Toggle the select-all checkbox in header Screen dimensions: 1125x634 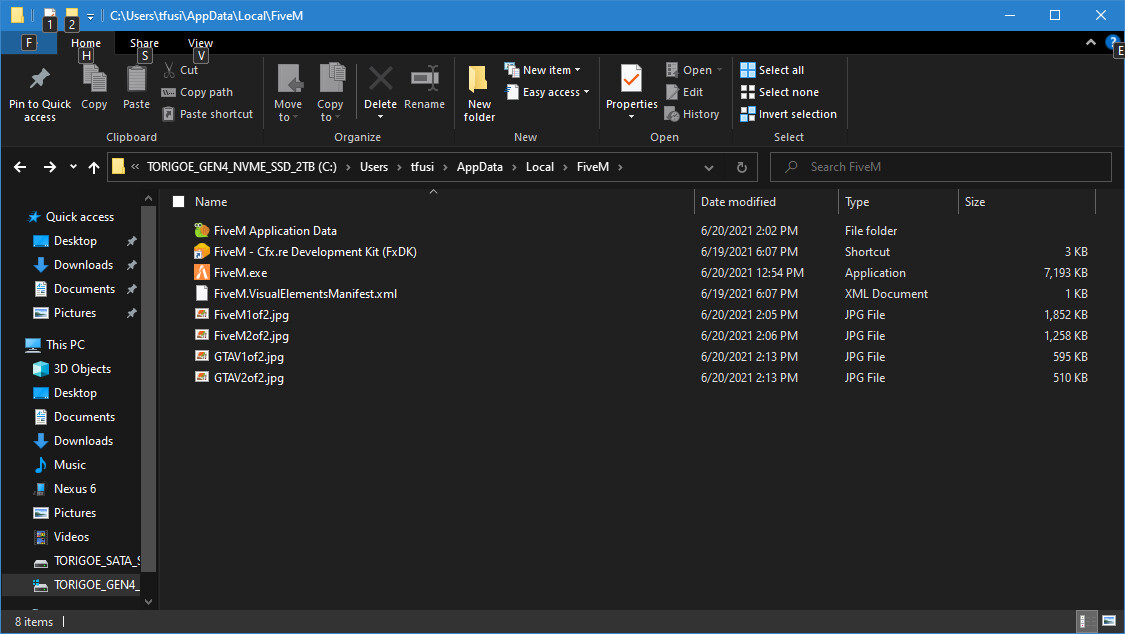pyautogui.click(x=179, y=202)
